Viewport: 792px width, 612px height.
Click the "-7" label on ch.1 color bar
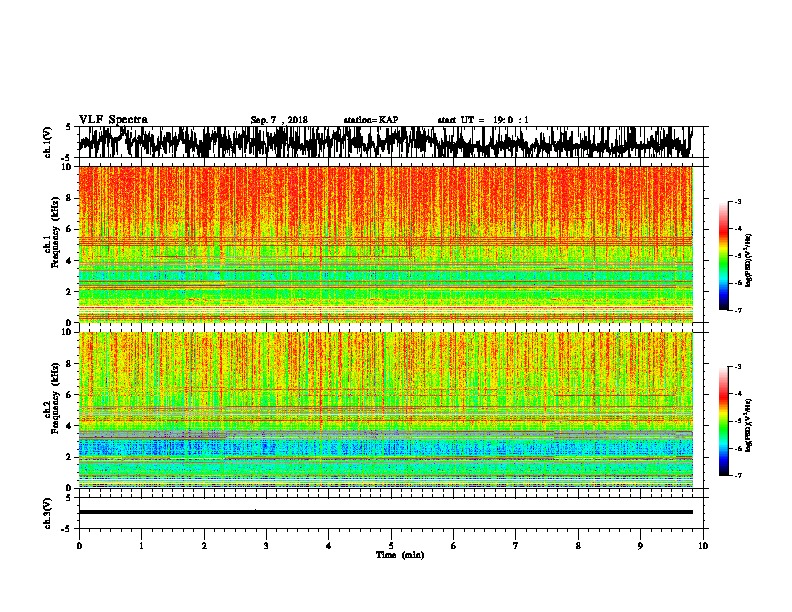(737, 310)
